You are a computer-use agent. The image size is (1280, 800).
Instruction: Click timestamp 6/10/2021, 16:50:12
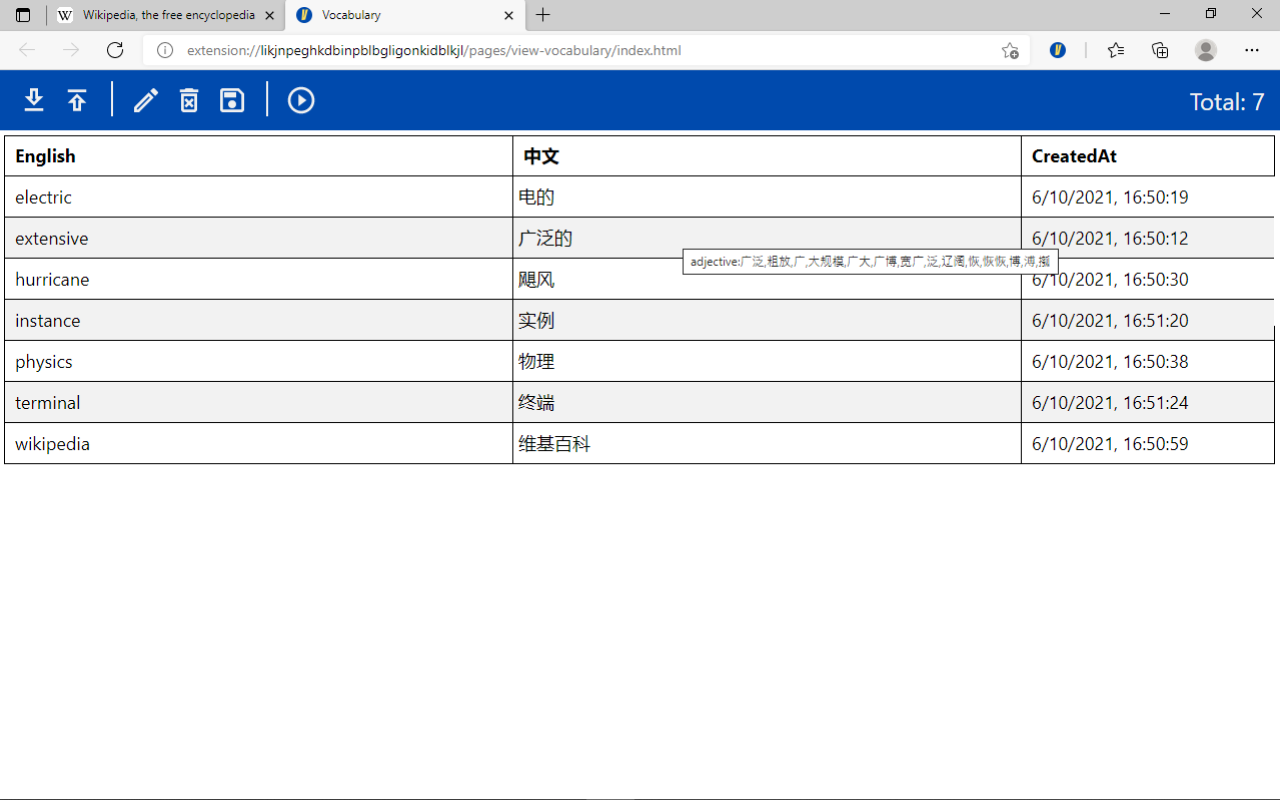point(1110,238)
